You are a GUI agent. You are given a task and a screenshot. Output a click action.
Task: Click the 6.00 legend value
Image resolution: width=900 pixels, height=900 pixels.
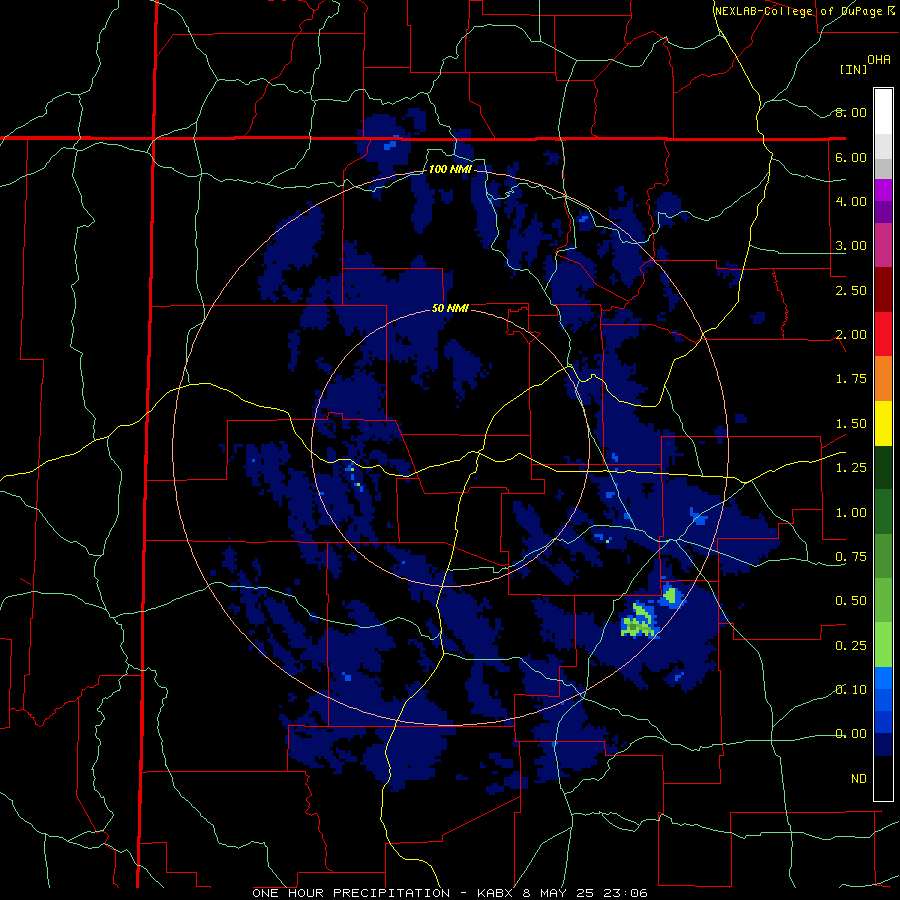tap(851, 157)
